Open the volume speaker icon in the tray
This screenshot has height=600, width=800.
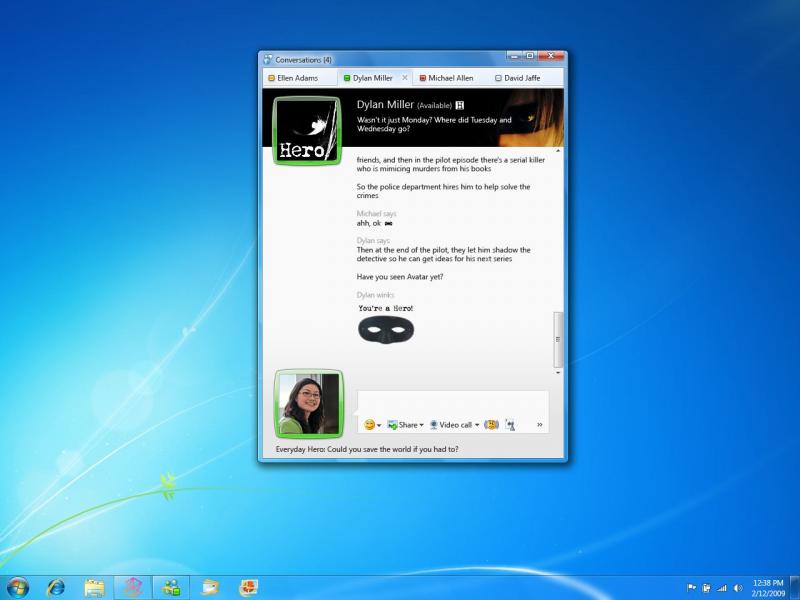point(738,588)
